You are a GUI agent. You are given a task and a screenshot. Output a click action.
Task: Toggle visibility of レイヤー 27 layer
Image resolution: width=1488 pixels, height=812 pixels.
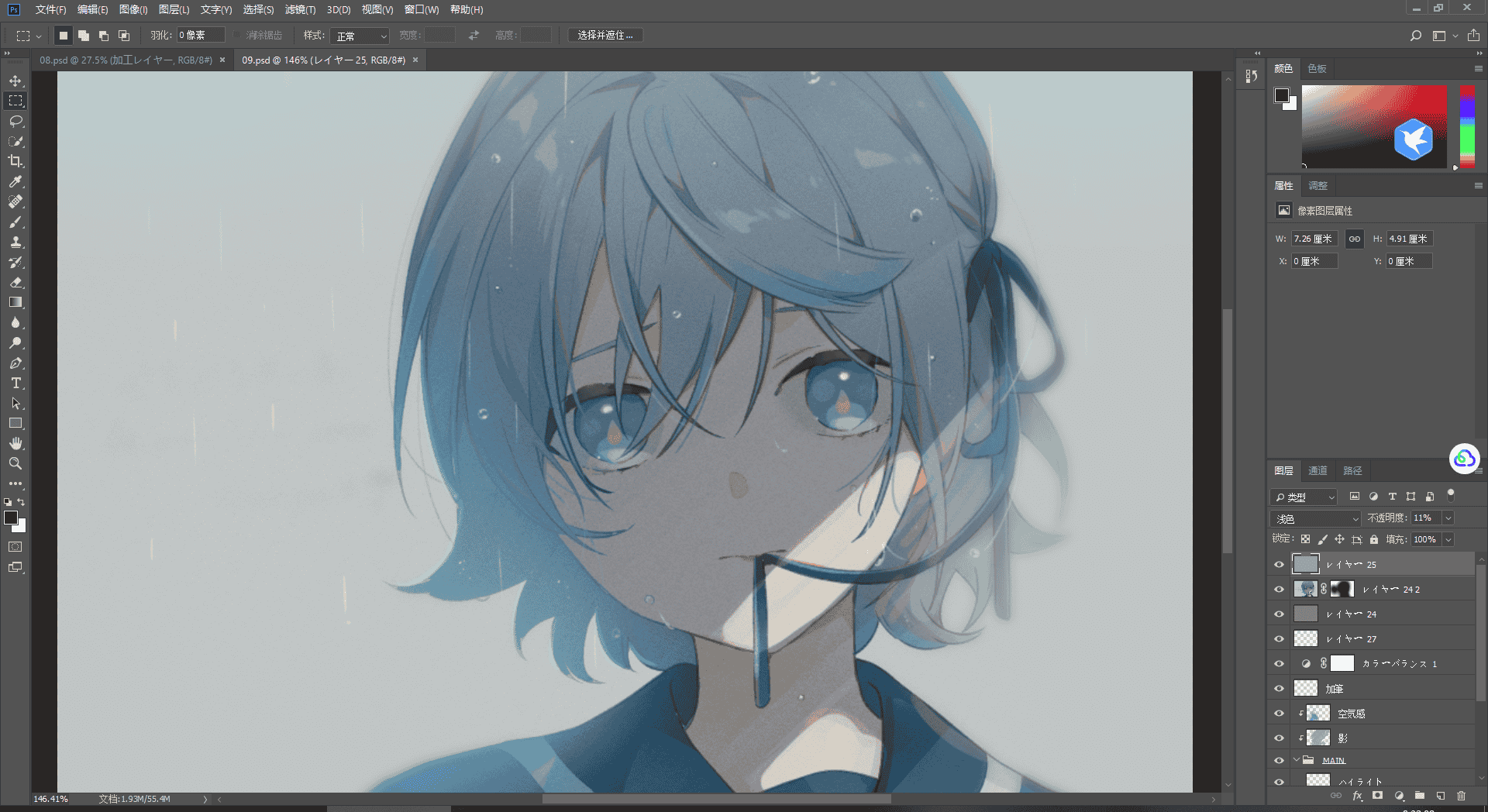pos(1279,639)
